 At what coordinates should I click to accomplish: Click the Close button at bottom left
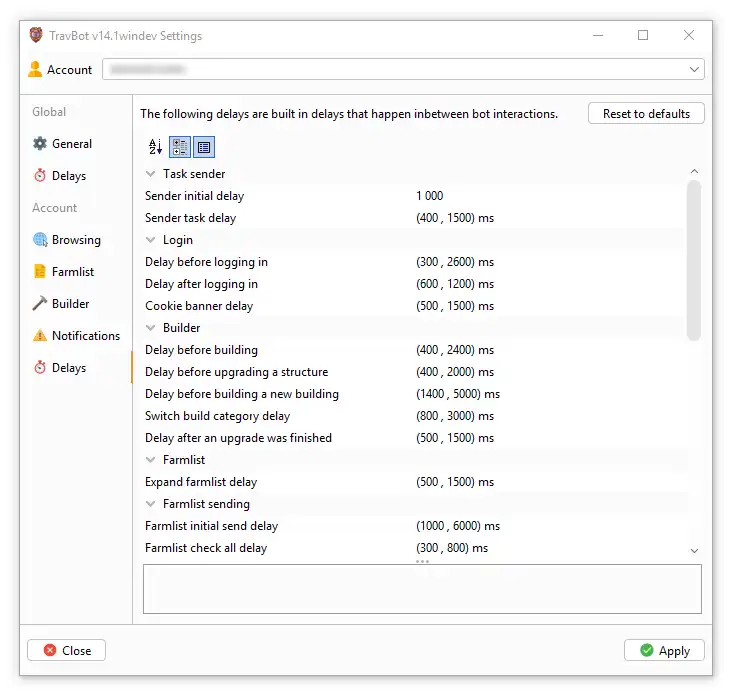click(66, 651)
